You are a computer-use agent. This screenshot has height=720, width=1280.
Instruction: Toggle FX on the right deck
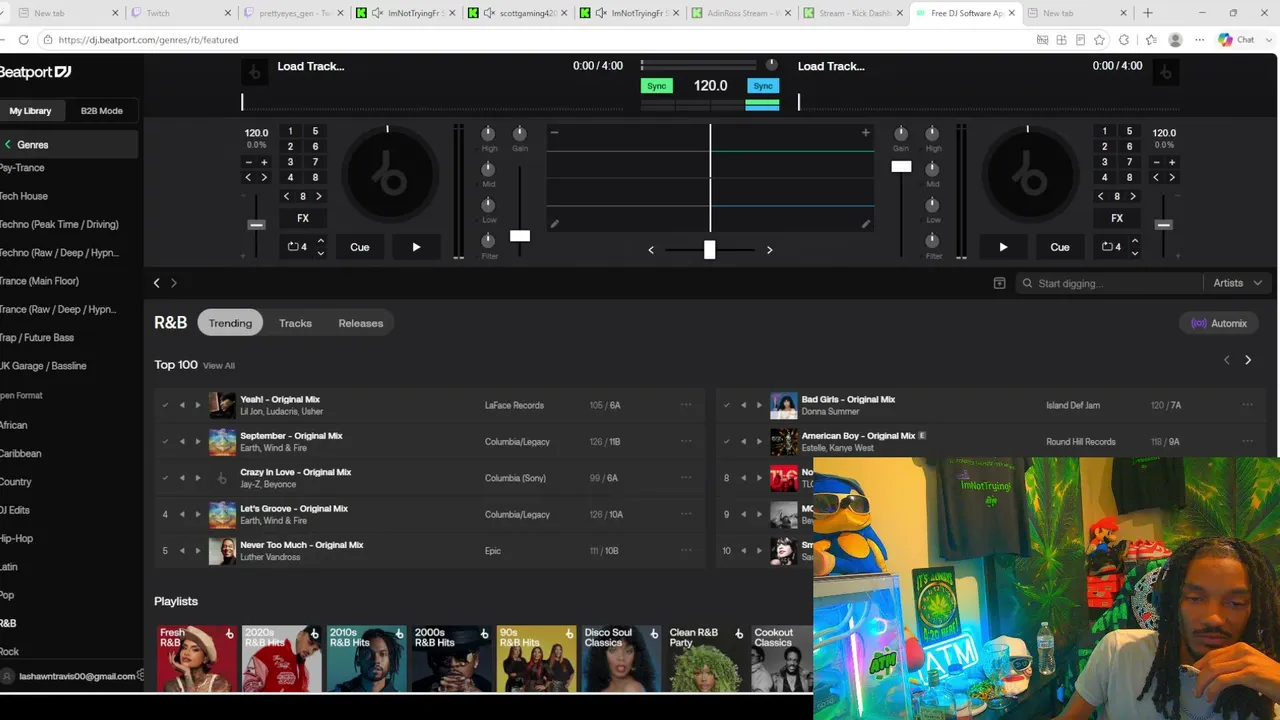[1117, 218]
